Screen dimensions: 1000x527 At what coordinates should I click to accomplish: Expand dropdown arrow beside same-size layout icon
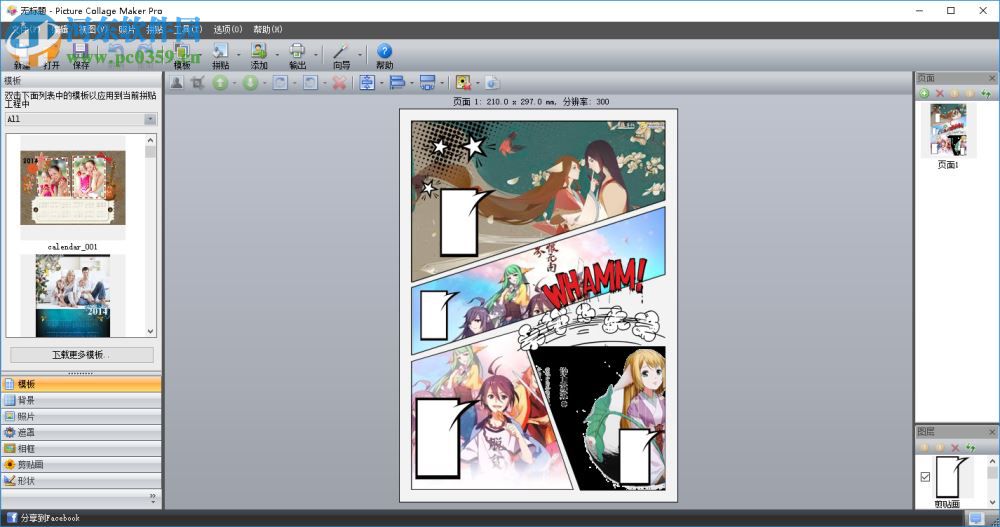pyautogui.click(x=442, y=83)
